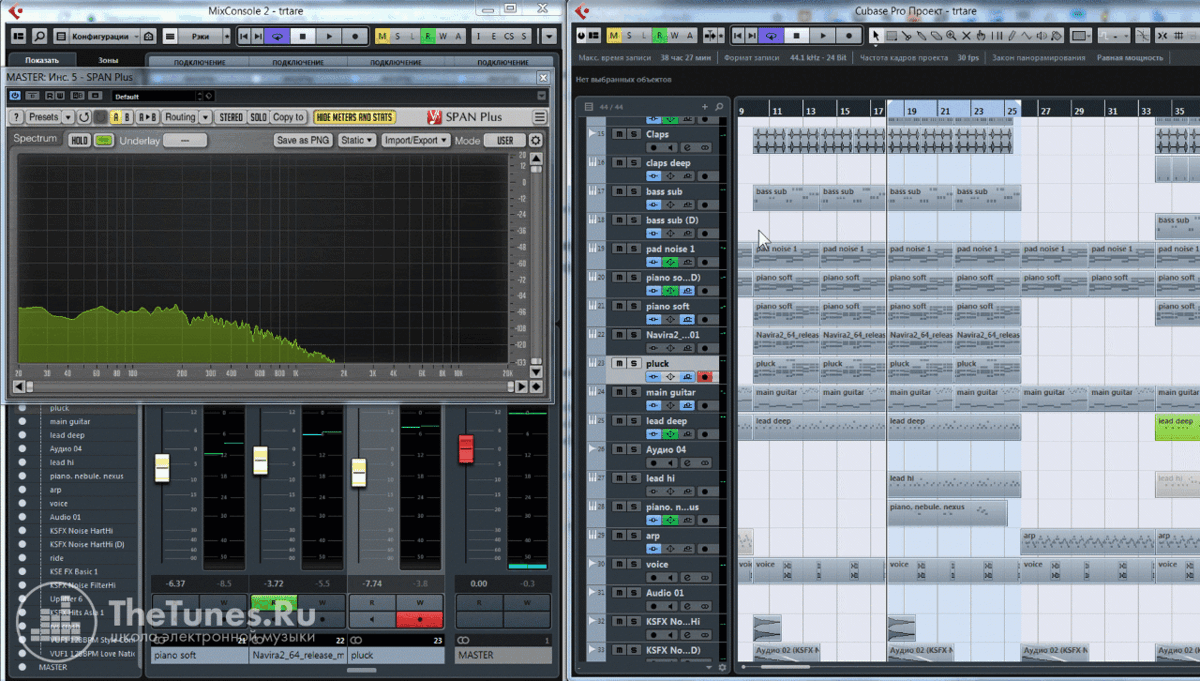Select the Range Selection tool in project toolbar
1200x681 pixels.
point(891,35)
